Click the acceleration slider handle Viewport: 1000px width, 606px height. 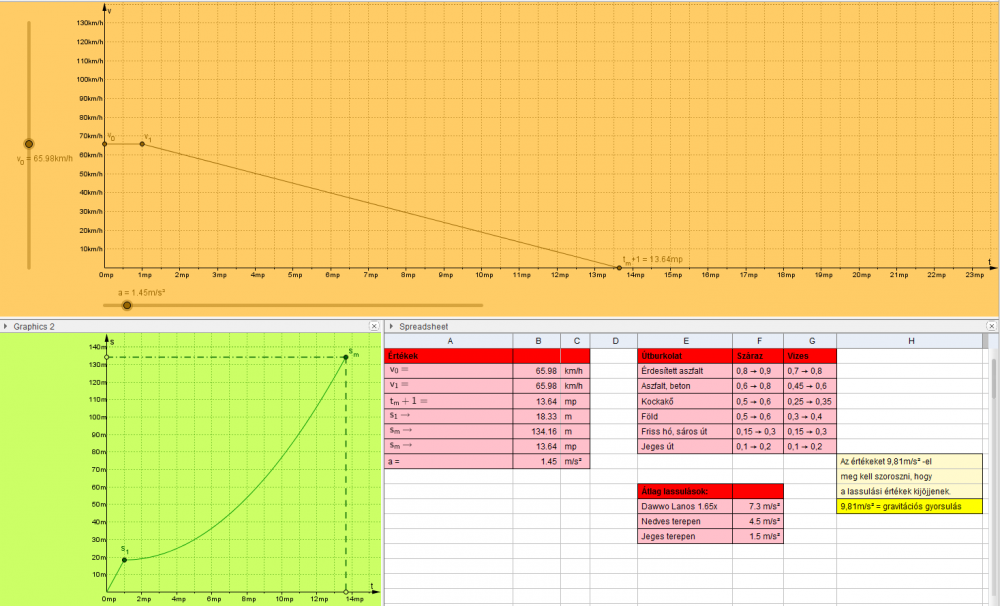tap(127, 305)
